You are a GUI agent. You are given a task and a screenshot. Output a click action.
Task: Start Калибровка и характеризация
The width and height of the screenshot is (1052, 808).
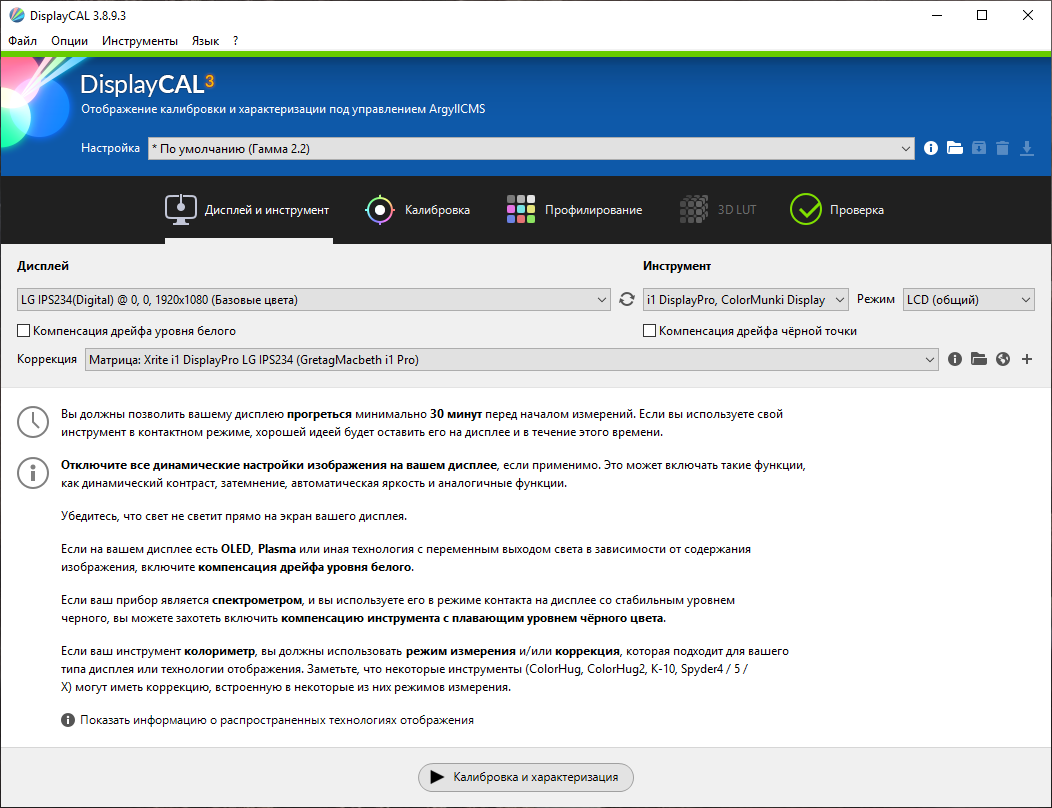click(x=525, y=777)
